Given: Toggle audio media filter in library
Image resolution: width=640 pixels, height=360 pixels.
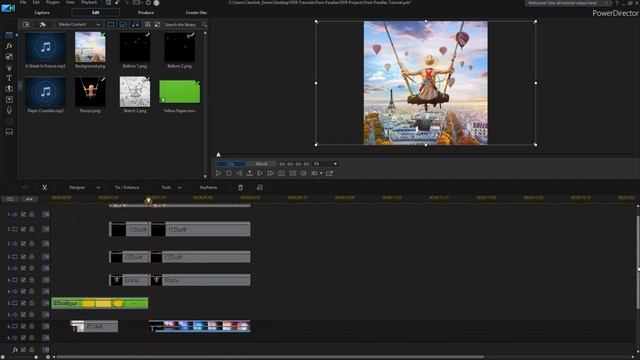Looking at the screenshot, I should (x=135, y=24).
